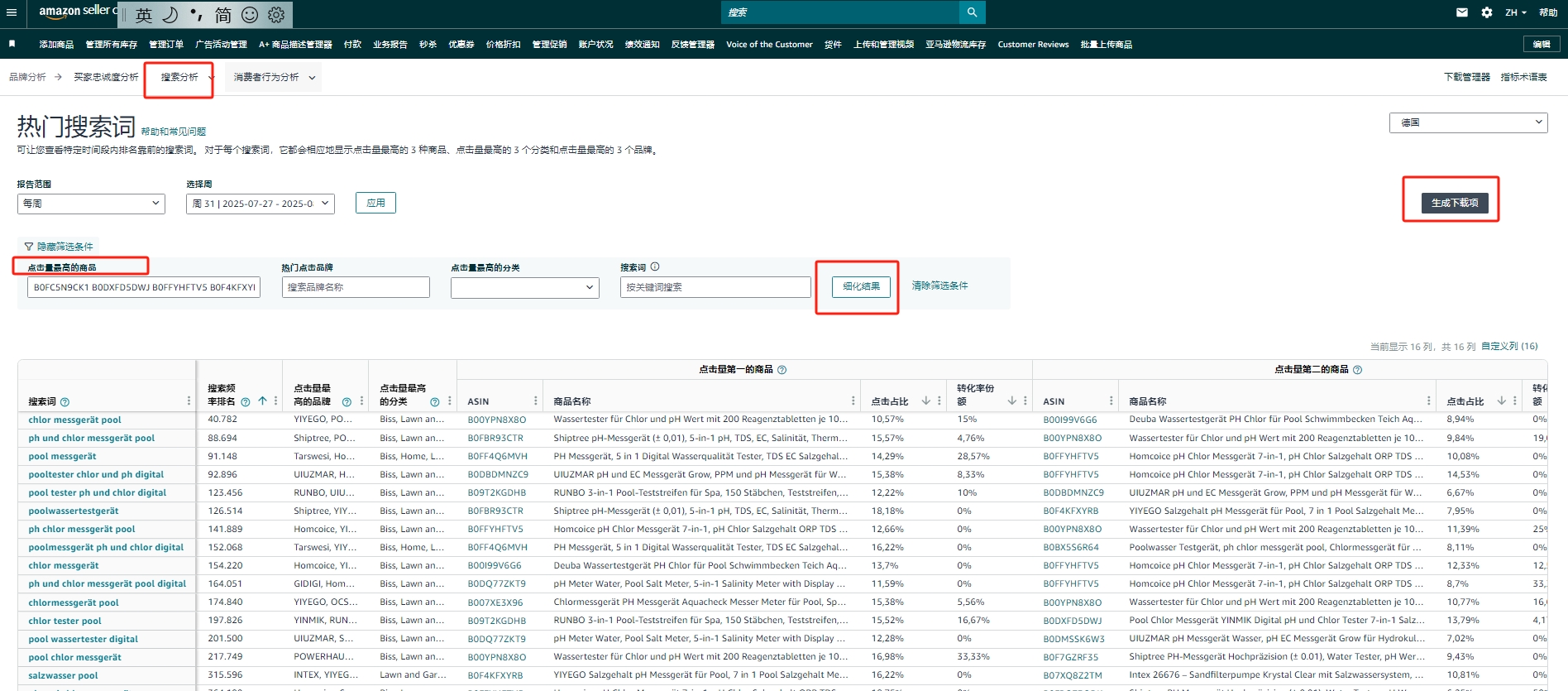Click help icon beside 点击量最高的分类 header
Viewport: 1568px width, 691px height.
pos(434,402)
